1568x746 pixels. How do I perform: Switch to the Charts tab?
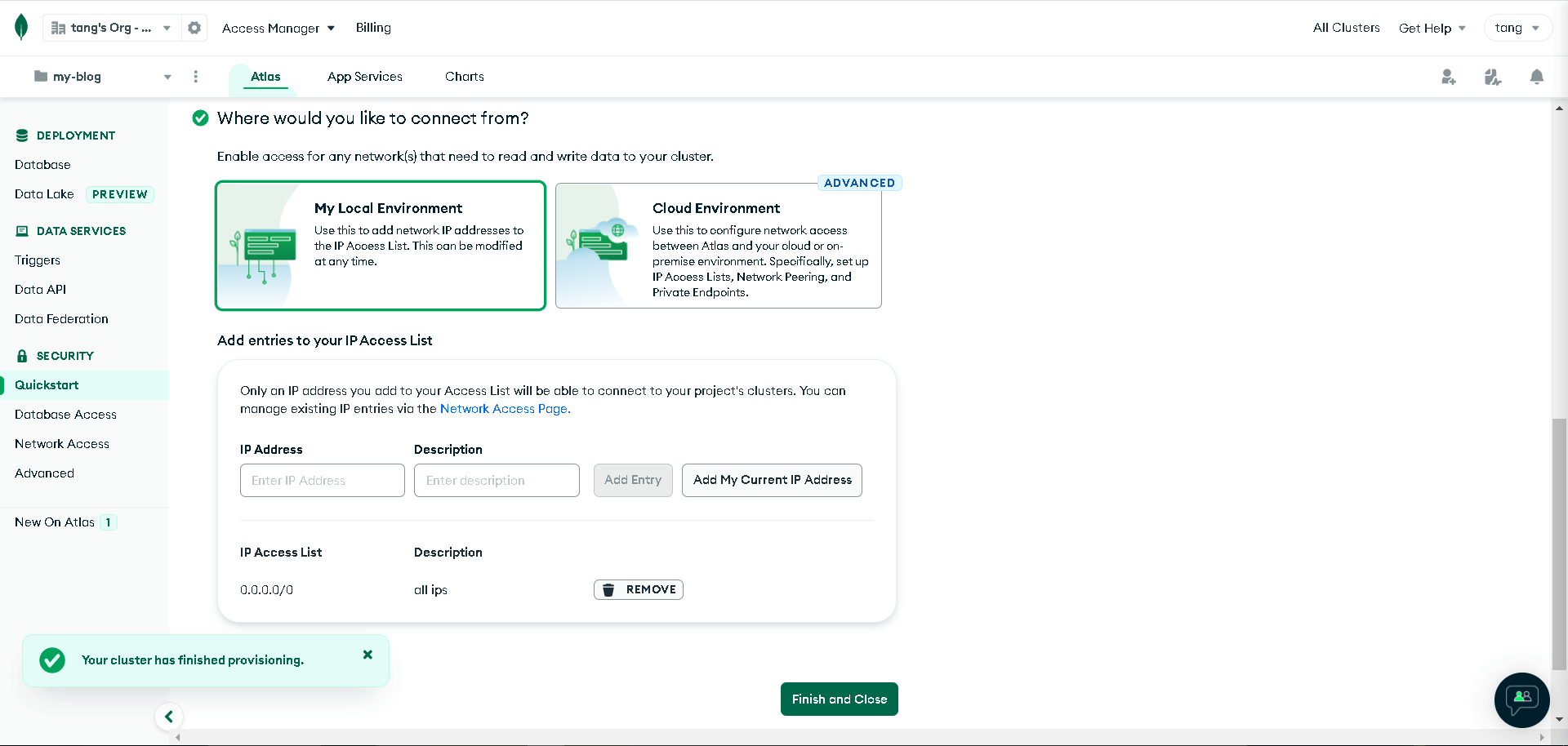(x=465, y=77)
